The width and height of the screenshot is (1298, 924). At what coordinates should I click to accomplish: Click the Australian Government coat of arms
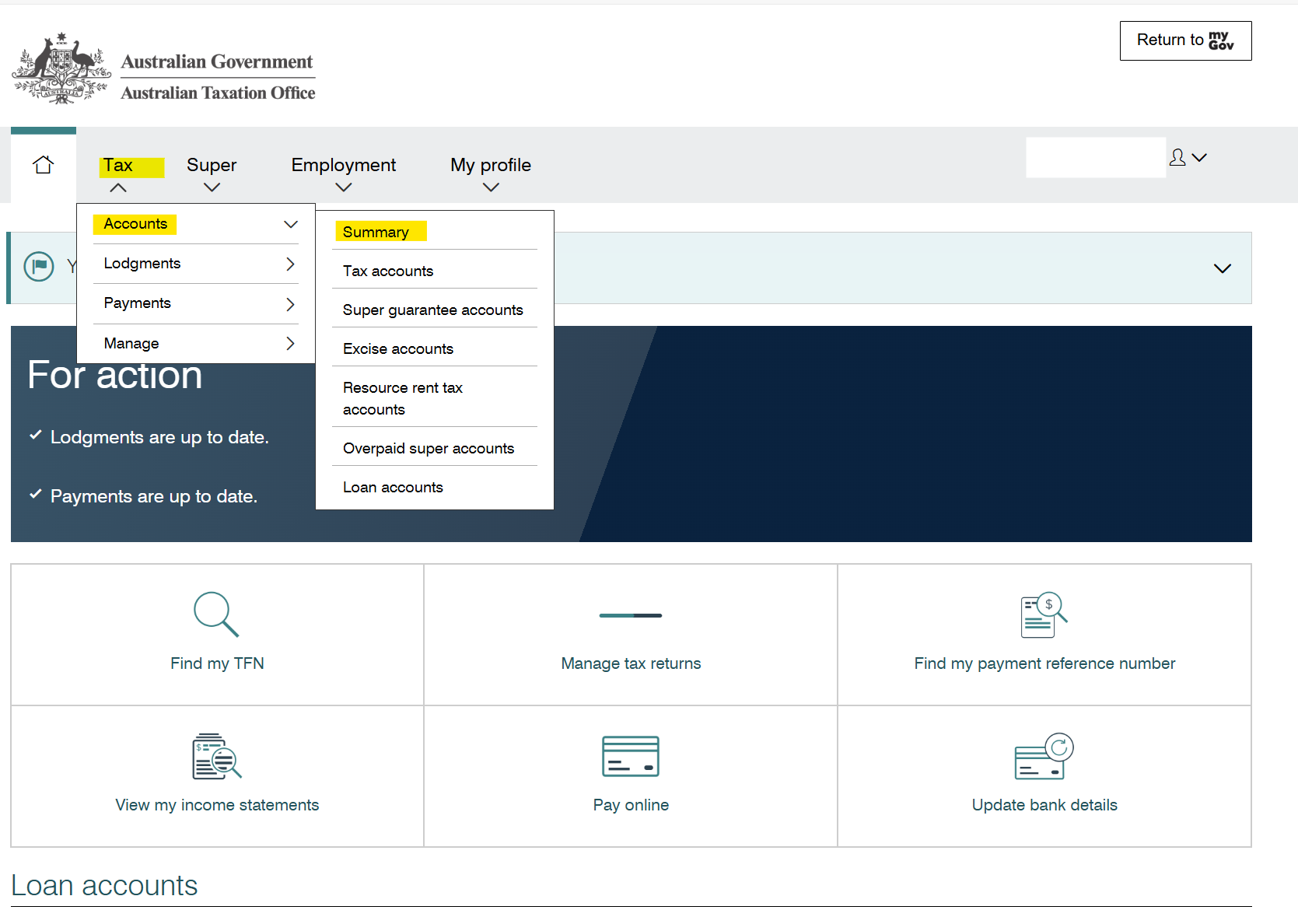pos(61,68)
